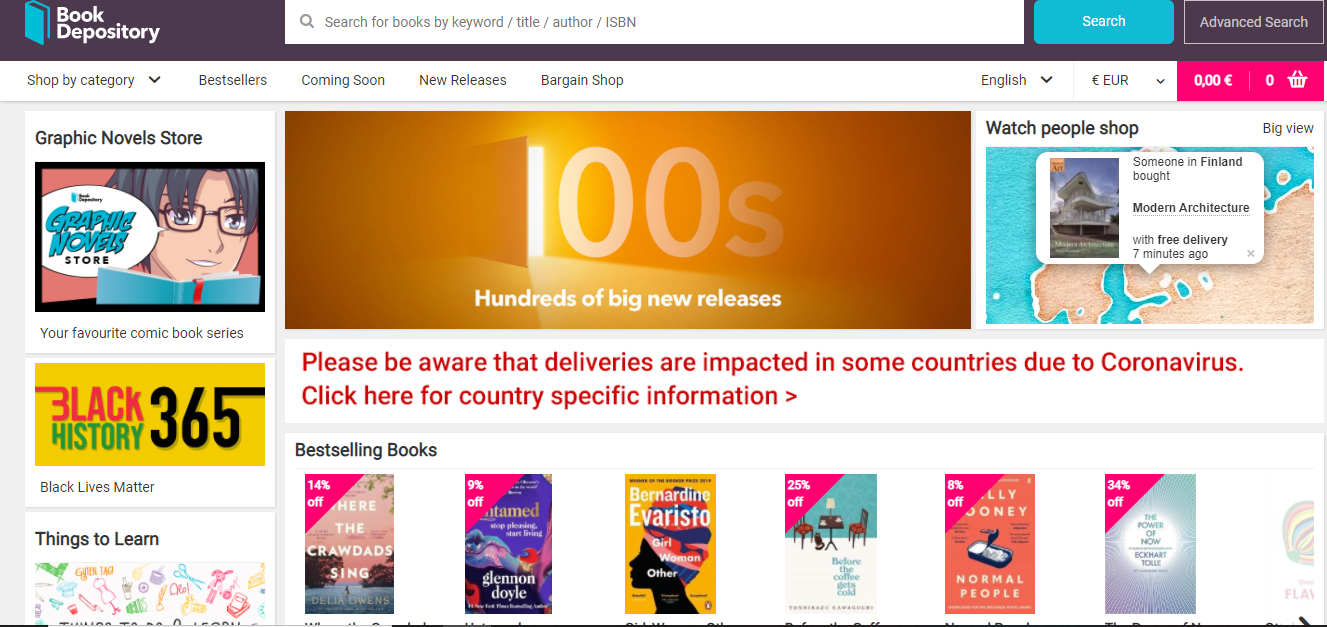Open the shopping basket icon
Screen dimensions: 1327x627
pos(1298,80)
